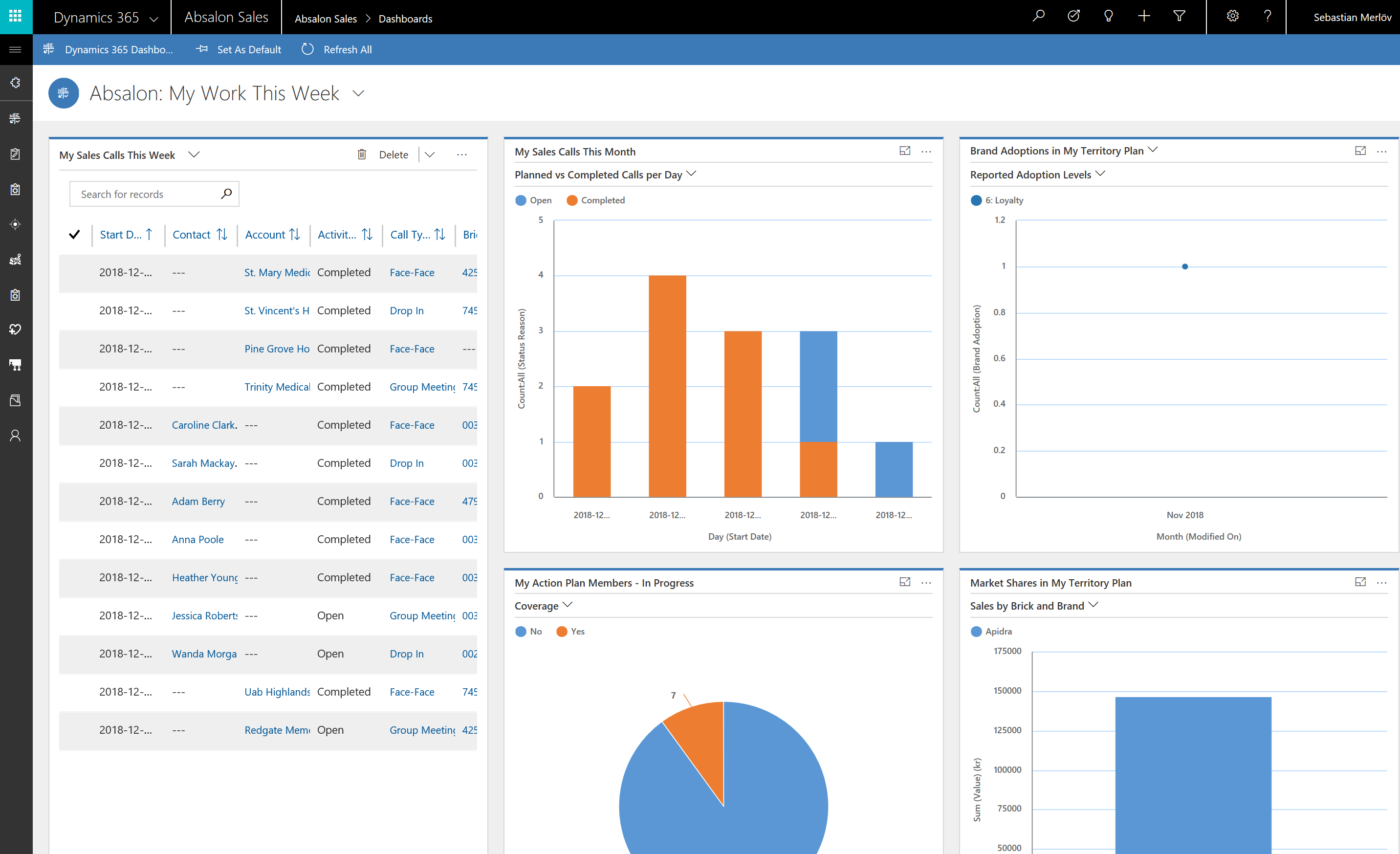Click the clipboard with pencil sidebar icon
This screenshot has height=854, width=1400.
point(16,153)
